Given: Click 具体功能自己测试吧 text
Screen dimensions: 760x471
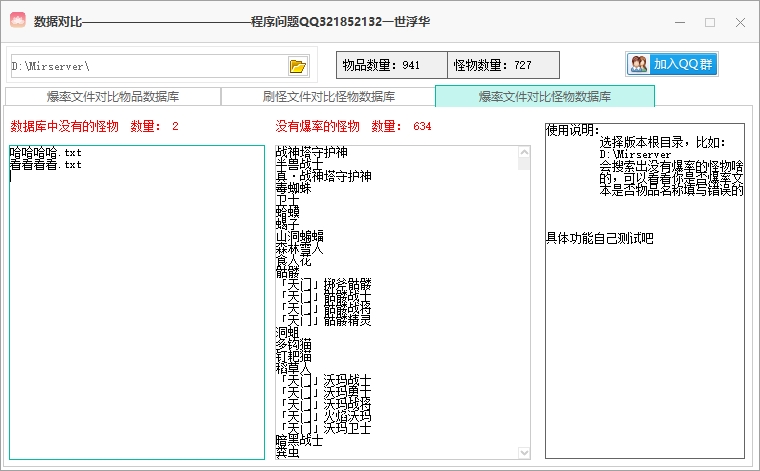Looking at the screenshot, I should (x=600, y=238).
